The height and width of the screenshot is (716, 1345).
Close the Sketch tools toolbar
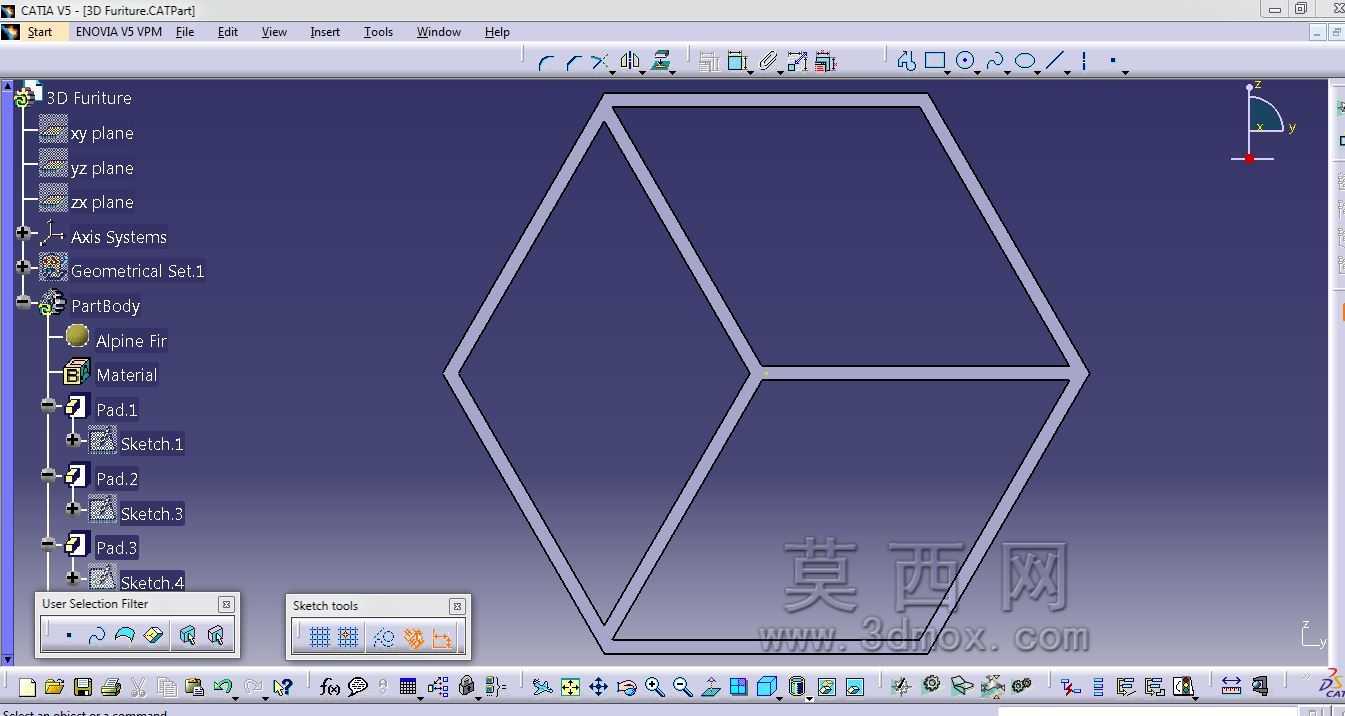click(457, 606)
